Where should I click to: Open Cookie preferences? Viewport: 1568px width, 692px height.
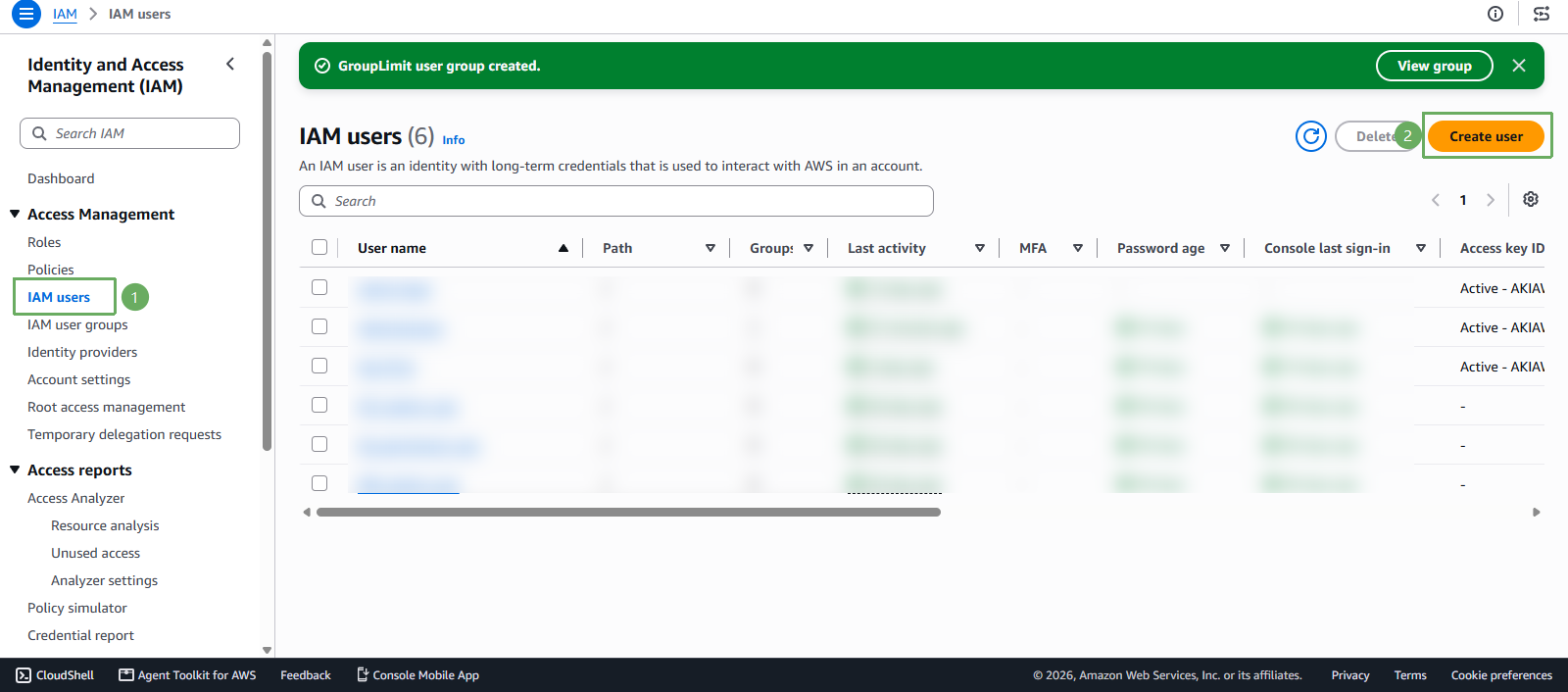pyautogui.click(x=1501, y=675)
